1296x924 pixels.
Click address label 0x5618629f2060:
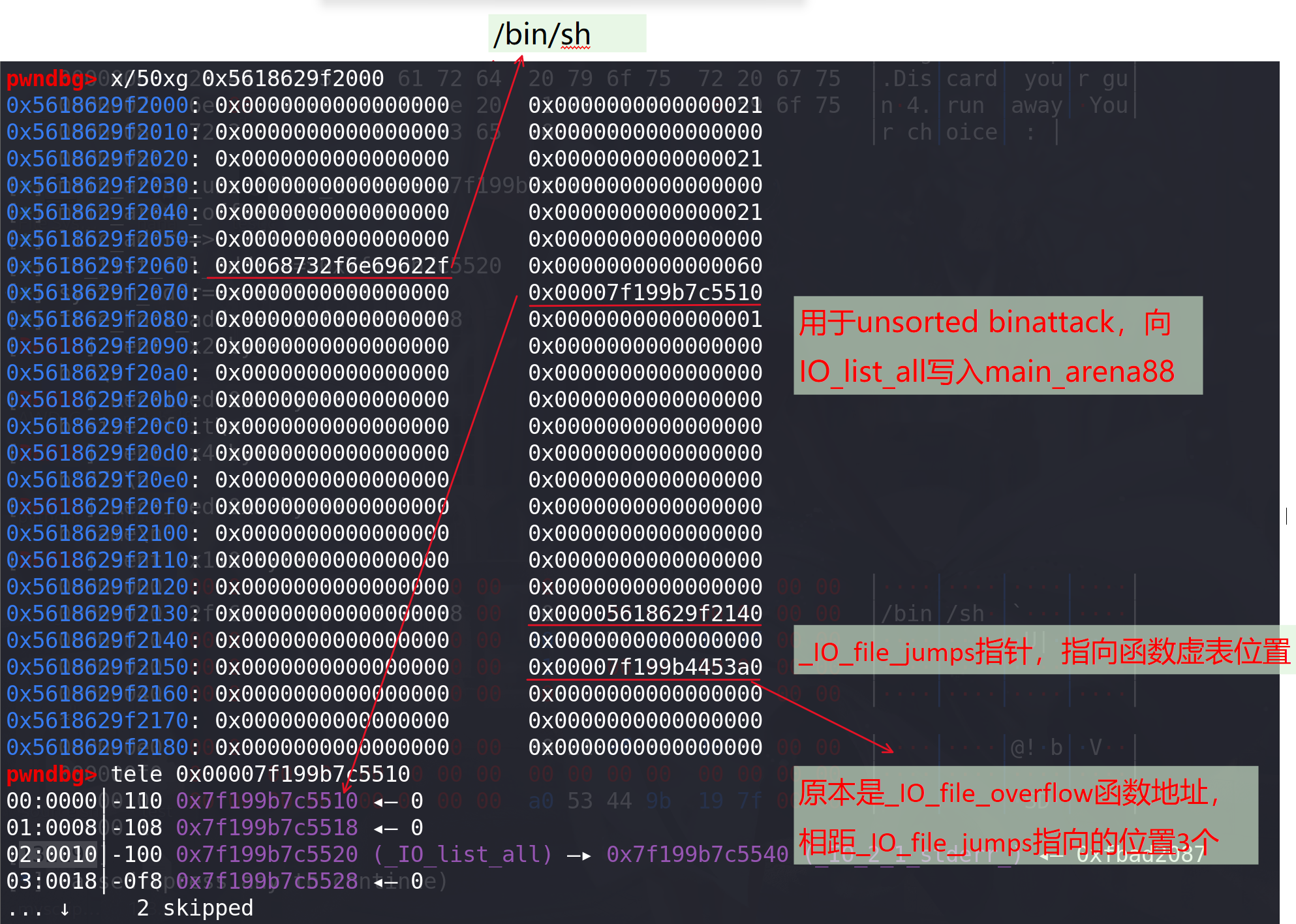click(104, 266)
